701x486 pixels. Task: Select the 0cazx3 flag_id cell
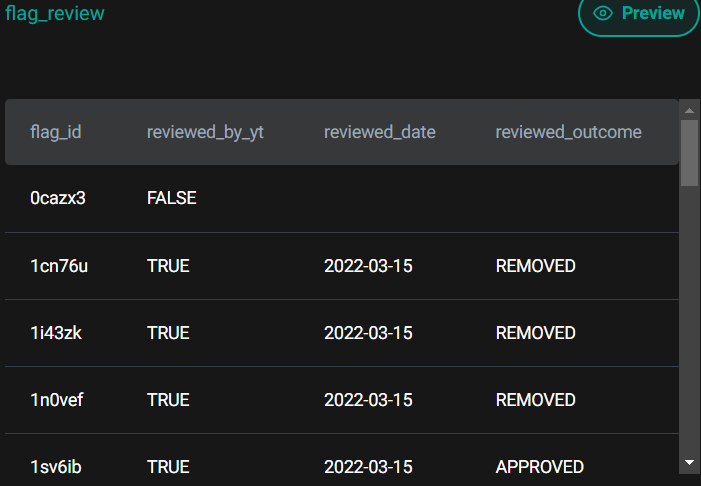coord(58,198)
